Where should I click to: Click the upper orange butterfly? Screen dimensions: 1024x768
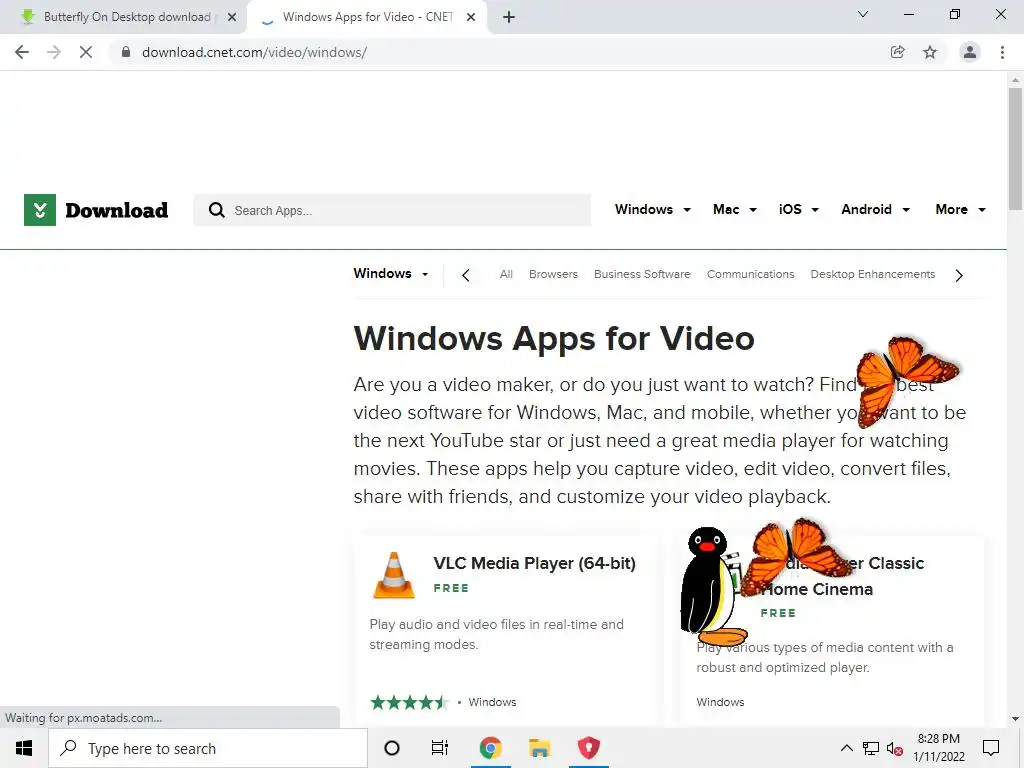(x=906, y=380)
